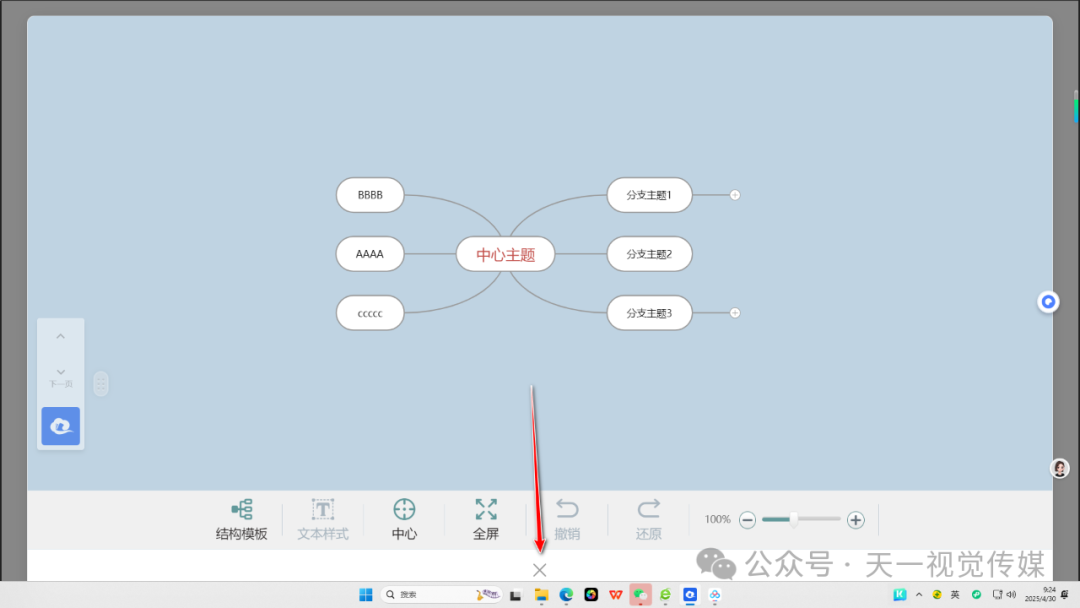Viewport: 1080px width, 608px height.
Task: Close the bottom toolbar with X
Action: [540, 570]
